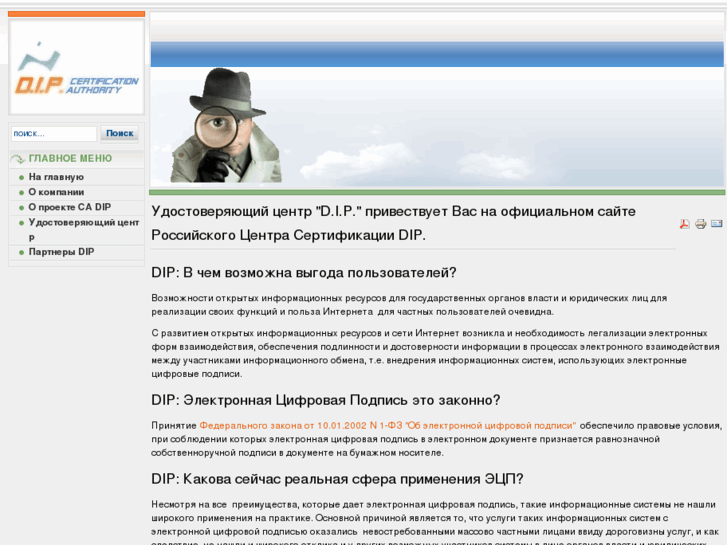Click heading DIP: Какова сейчас реальная сфера применения ЭЦП?
The image size is (727, 545).
[337, 479]
